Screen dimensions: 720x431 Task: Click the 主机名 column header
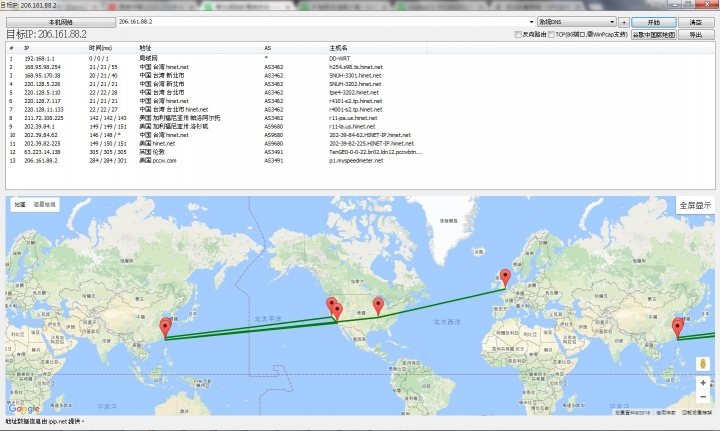(377, 48)
